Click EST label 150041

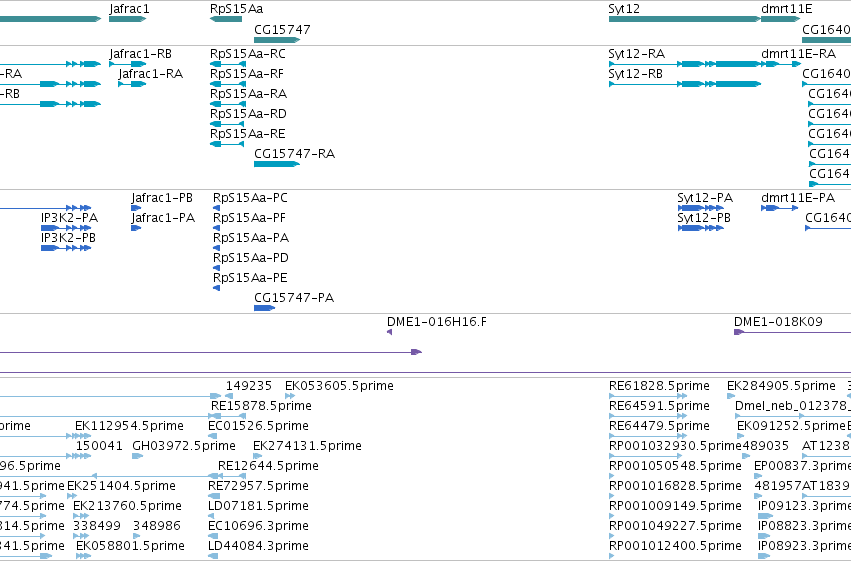coord(99,447)
